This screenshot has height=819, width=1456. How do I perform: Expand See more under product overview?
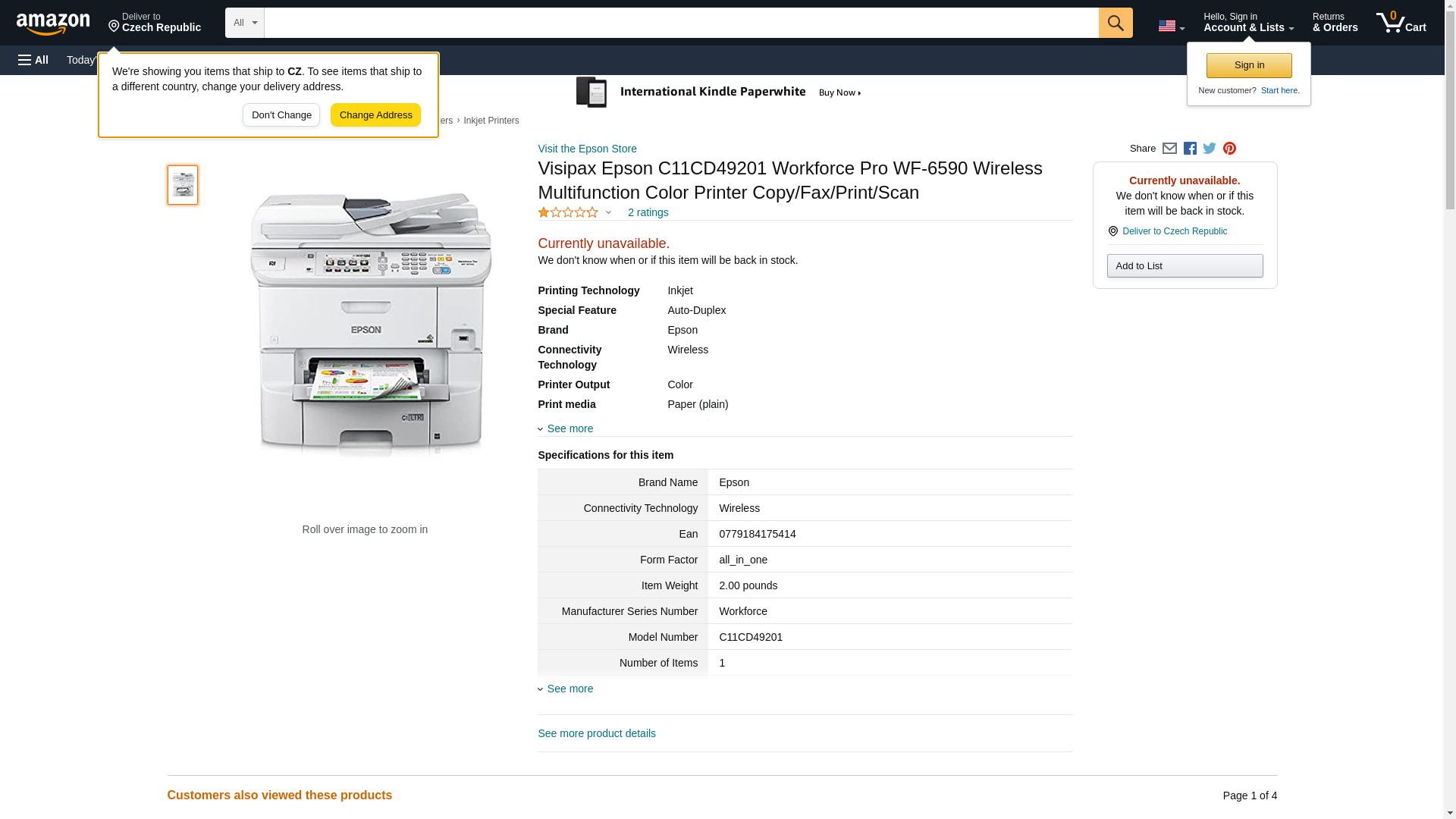(x=570, y=428)
